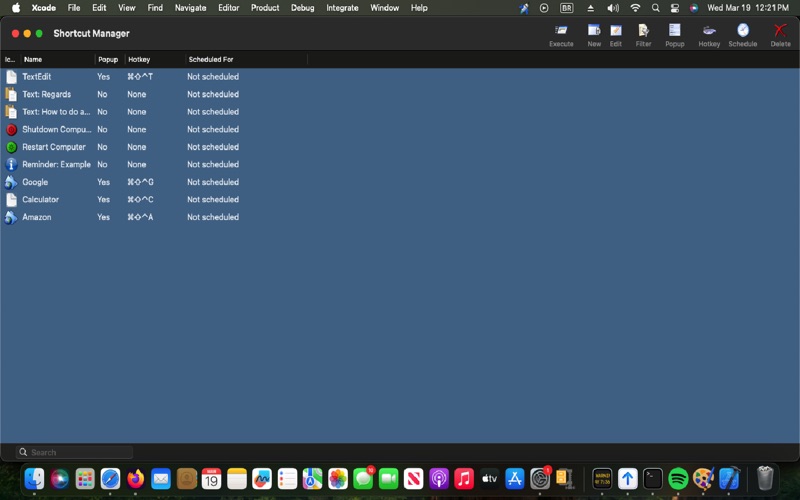Click the green Restart Computer icon

tap(11, 147)
